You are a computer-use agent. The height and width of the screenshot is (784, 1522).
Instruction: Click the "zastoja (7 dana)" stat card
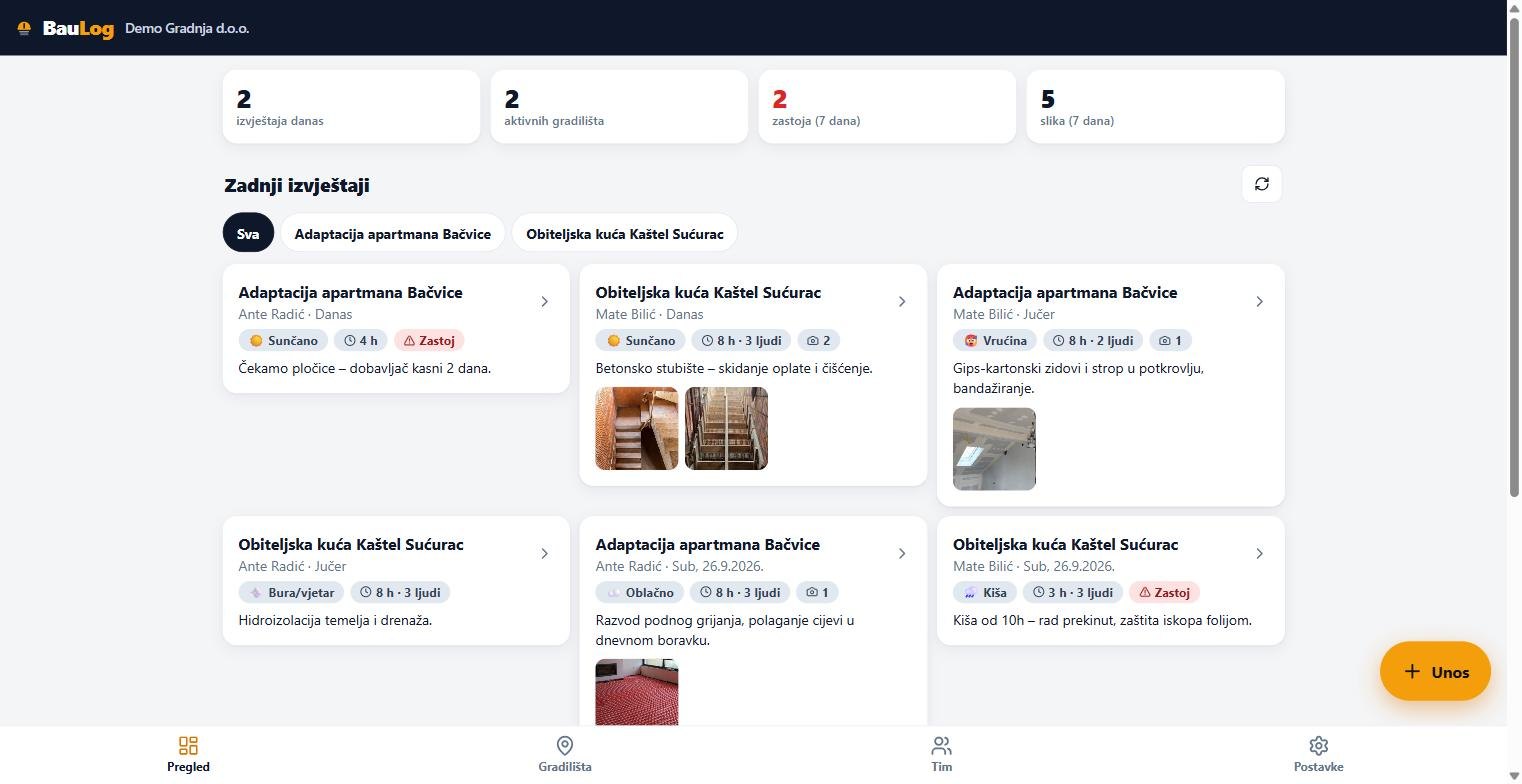(887, 106)
